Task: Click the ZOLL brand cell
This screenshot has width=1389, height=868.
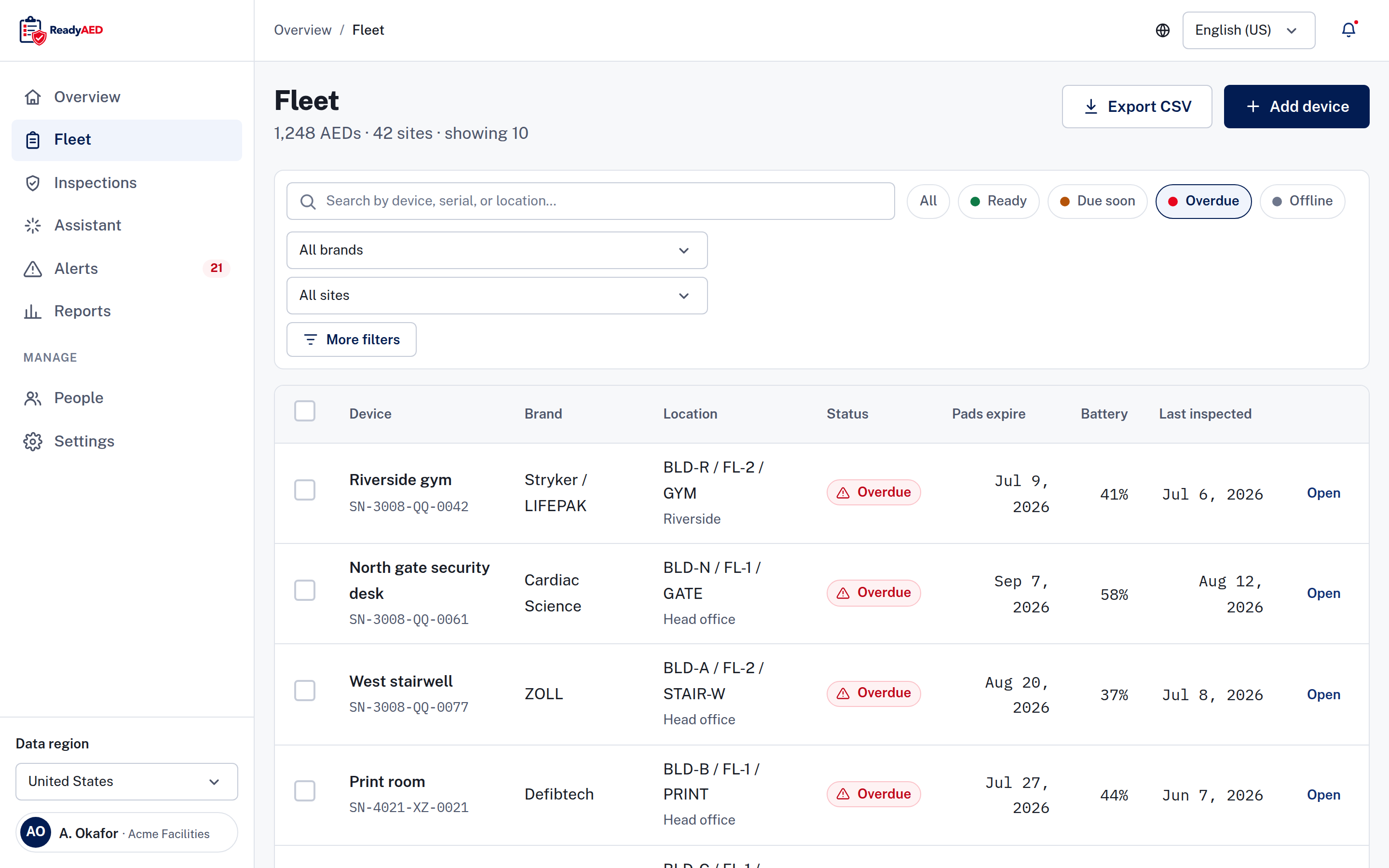Action: click(544, 694)
